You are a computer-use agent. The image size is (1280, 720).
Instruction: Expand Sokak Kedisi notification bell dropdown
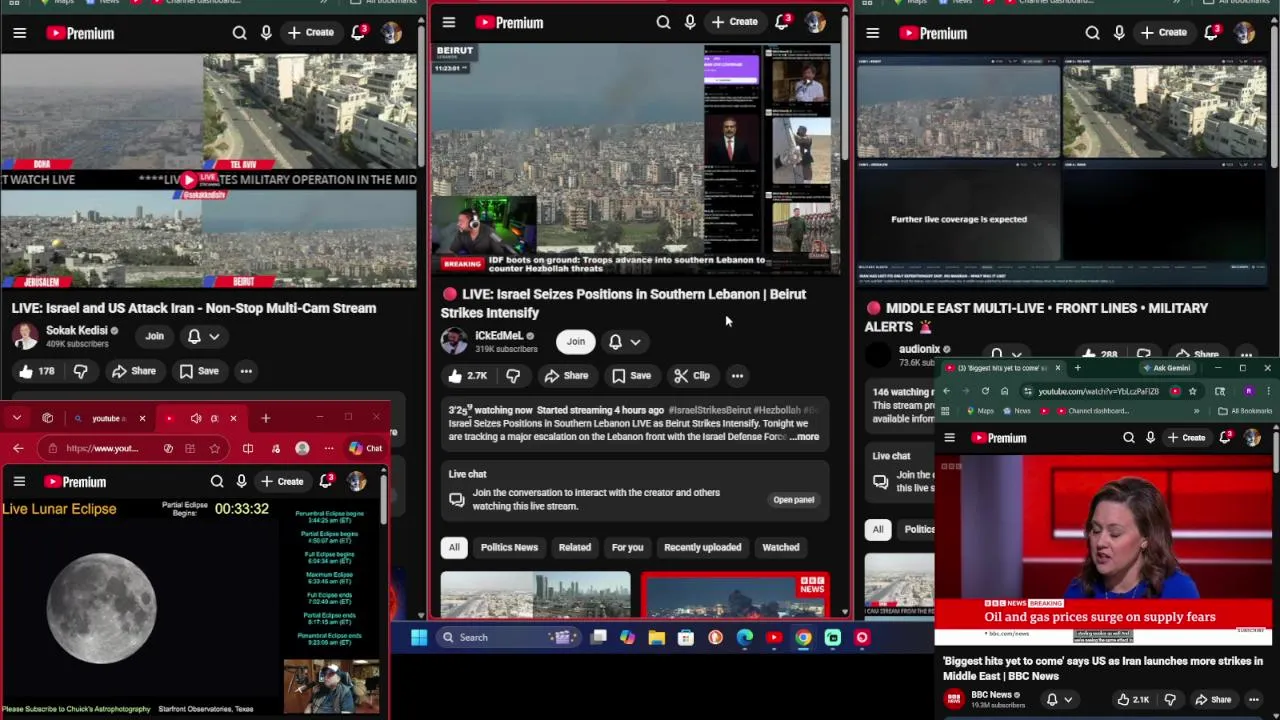[x=203, y=337]
